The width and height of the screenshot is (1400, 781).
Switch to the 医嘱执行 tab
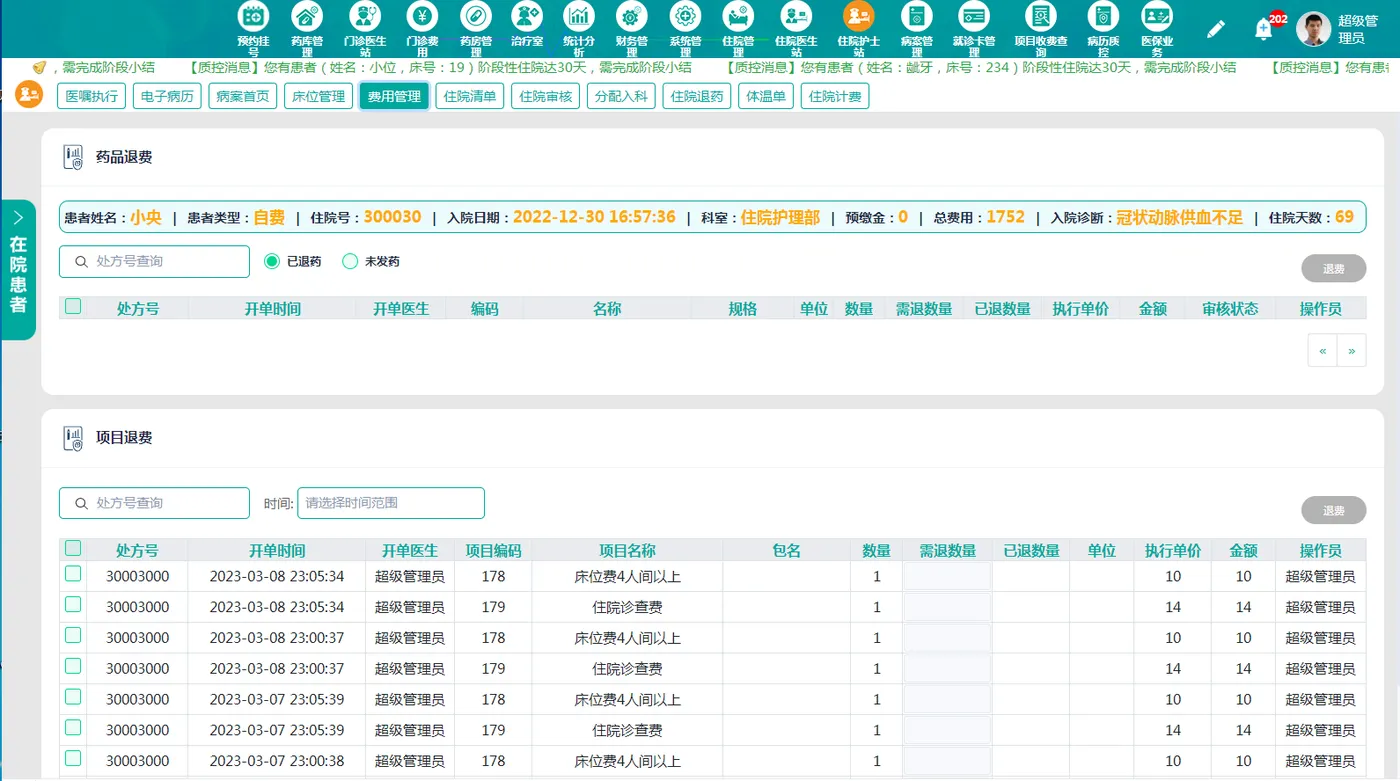[x=93, y=96]
